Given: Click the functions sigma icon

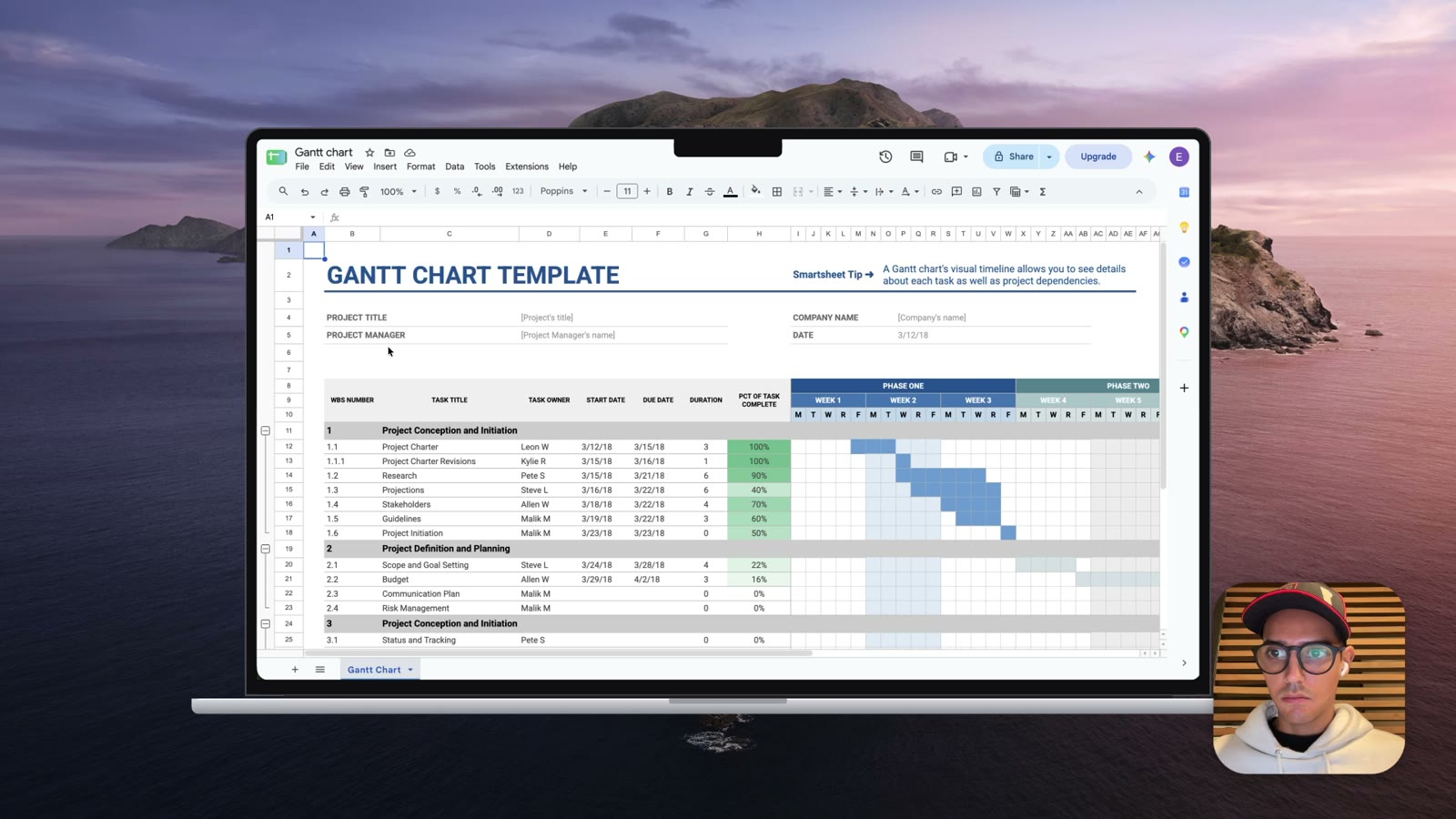Looking at the screenshot, I should point(1043,192).
